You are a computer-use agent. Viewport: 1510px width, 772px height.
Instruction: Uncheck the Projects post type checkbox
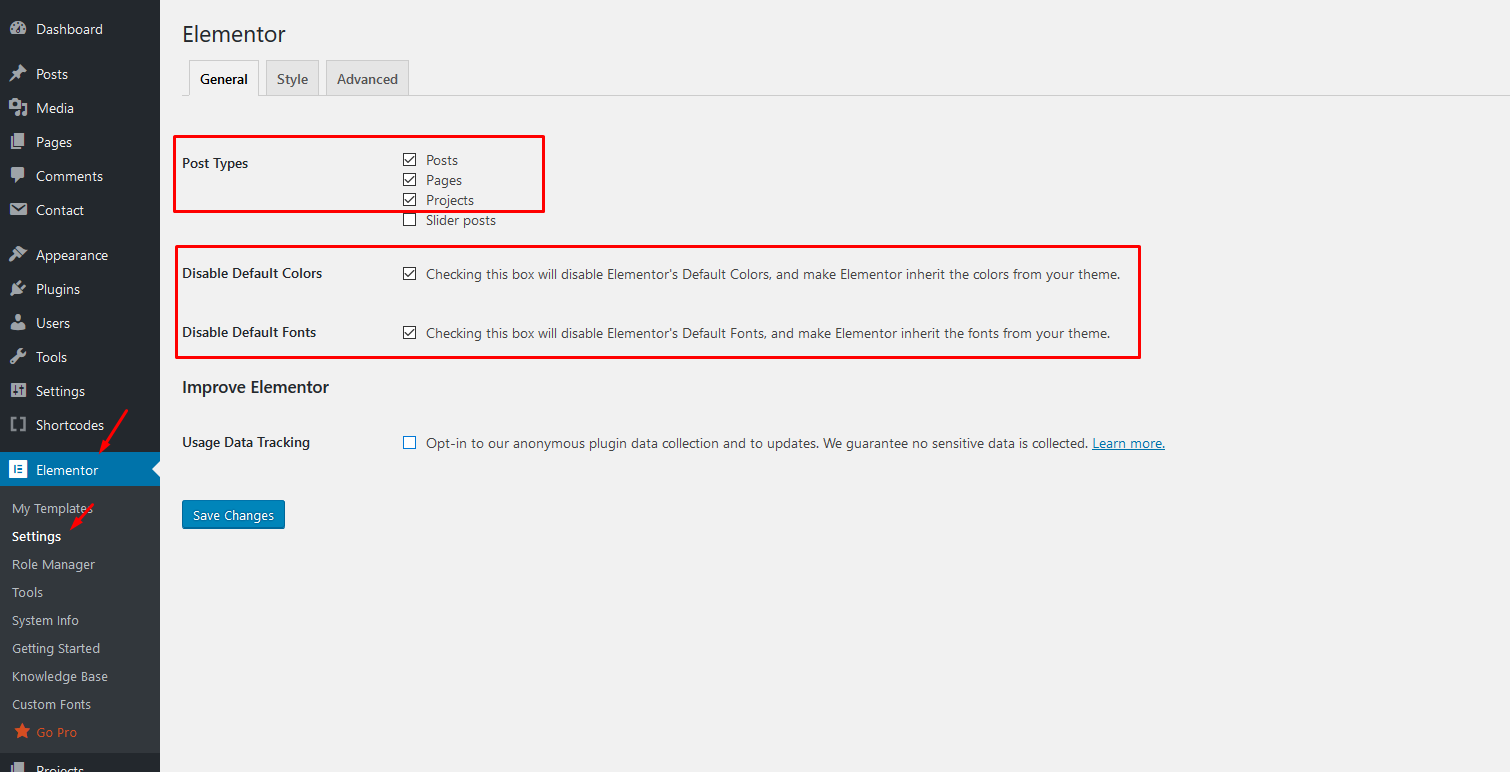409,200
